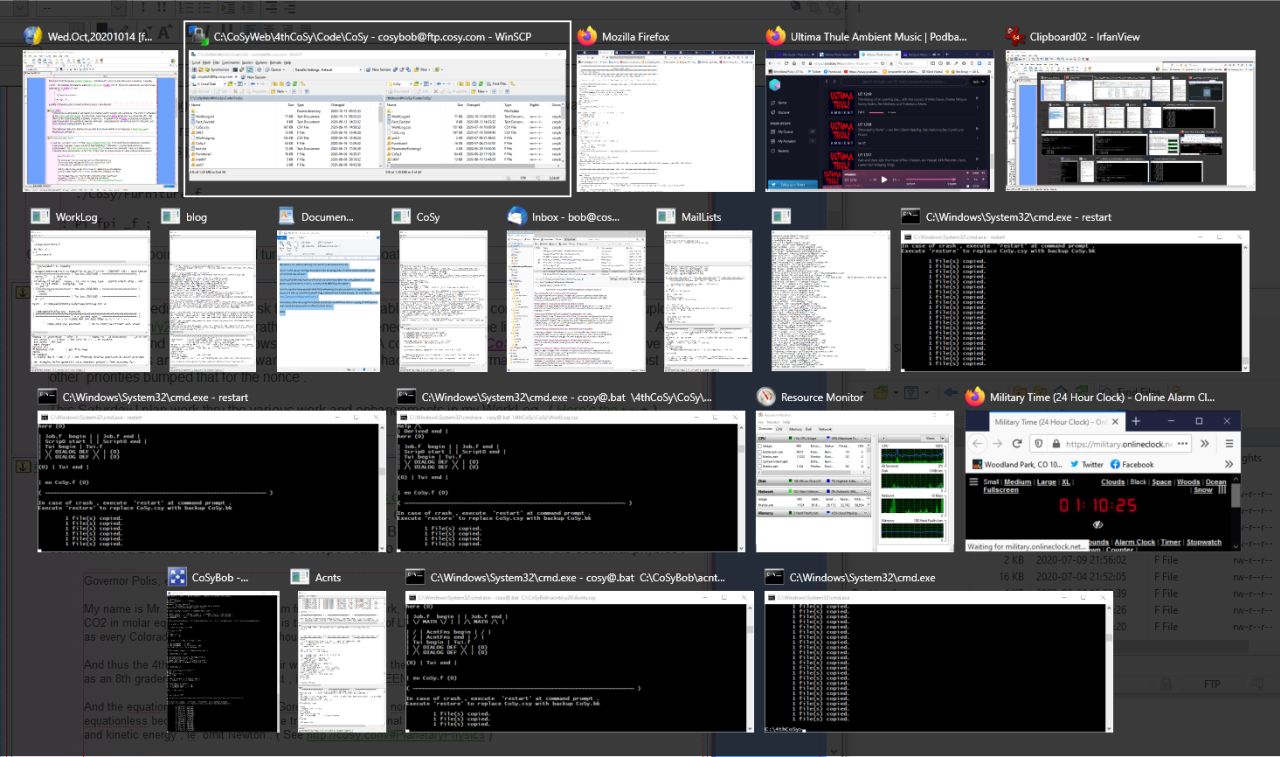The width and height of the screenshot is (1280, 757).
Task: Click the cmd icon of restart window beside untitled window
Action: [x=910, y=216]
